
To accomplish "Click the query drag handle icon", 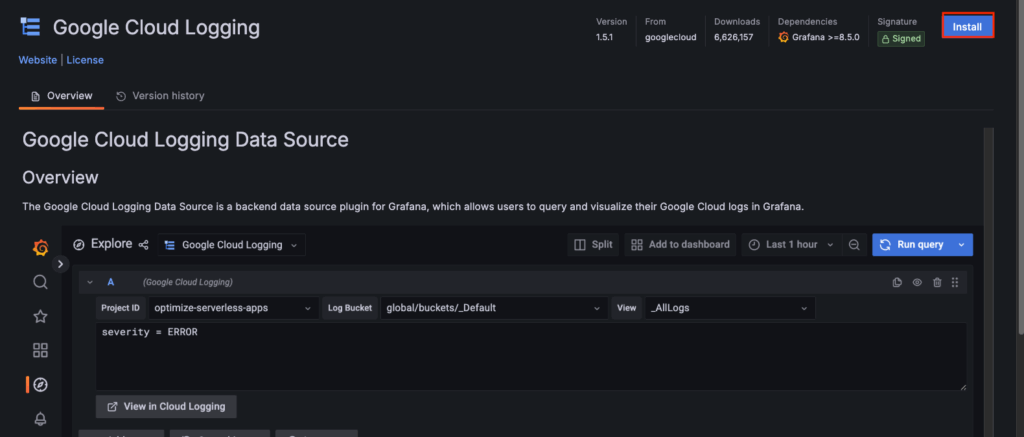I will (x=955, y=282).
